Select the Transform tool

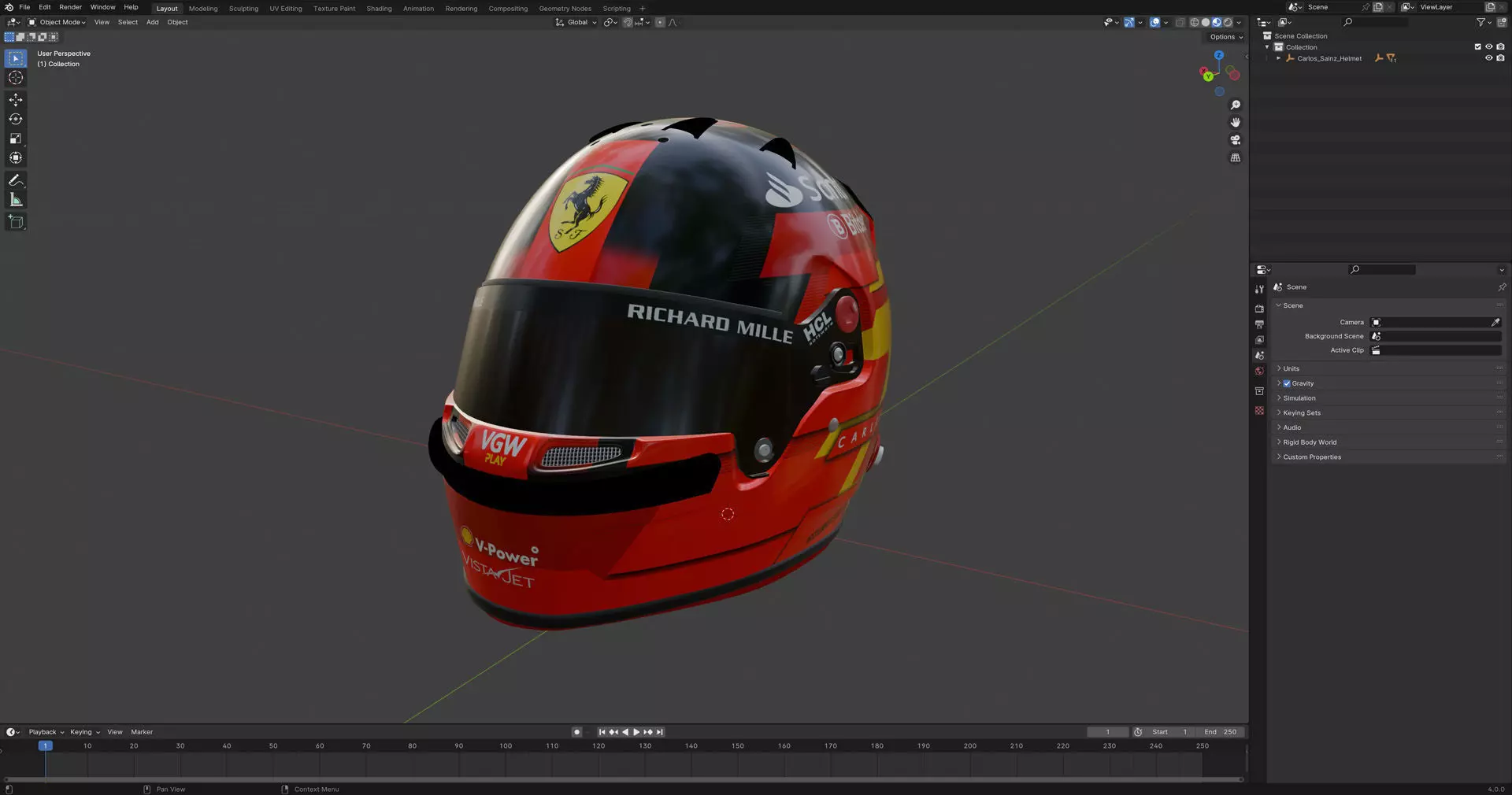pos(16,158)
